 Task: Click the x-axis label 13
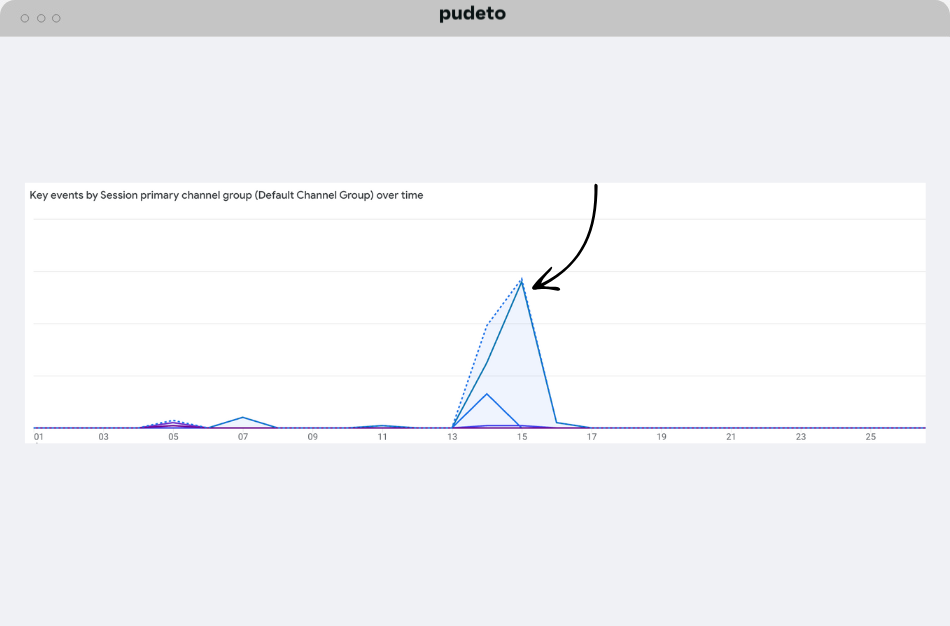point(452,437)
